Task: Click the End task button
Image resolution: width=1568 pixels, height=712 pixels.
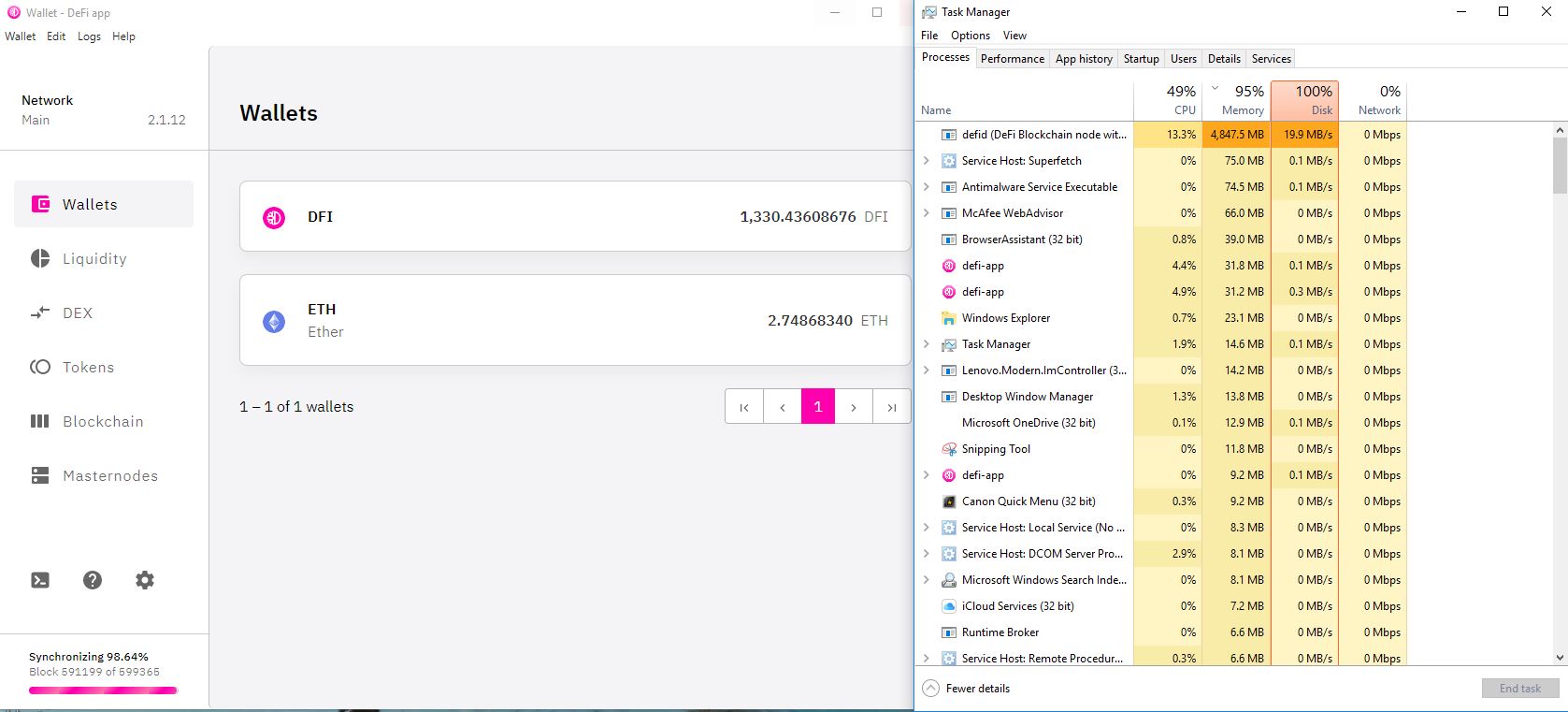Action: pyautogui.click(x=1520, y=689)
